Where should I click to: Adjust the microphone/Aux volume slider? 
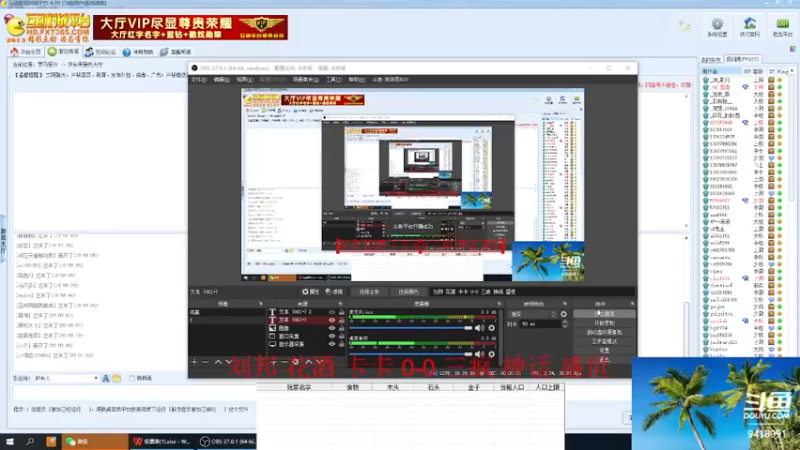coord(410,328)
